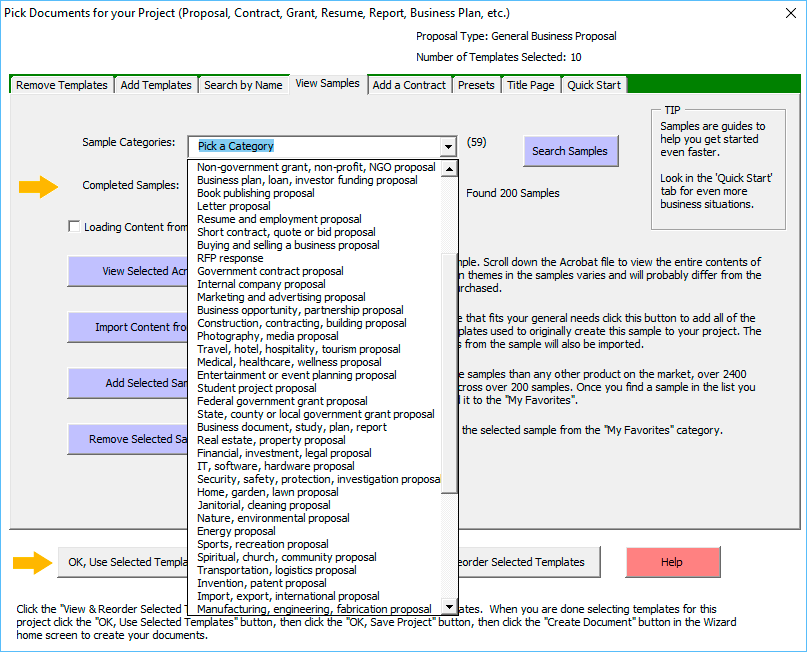807x652 pixels.
Task: Select Marketing and advertising proposal
Action: point(315,297)
